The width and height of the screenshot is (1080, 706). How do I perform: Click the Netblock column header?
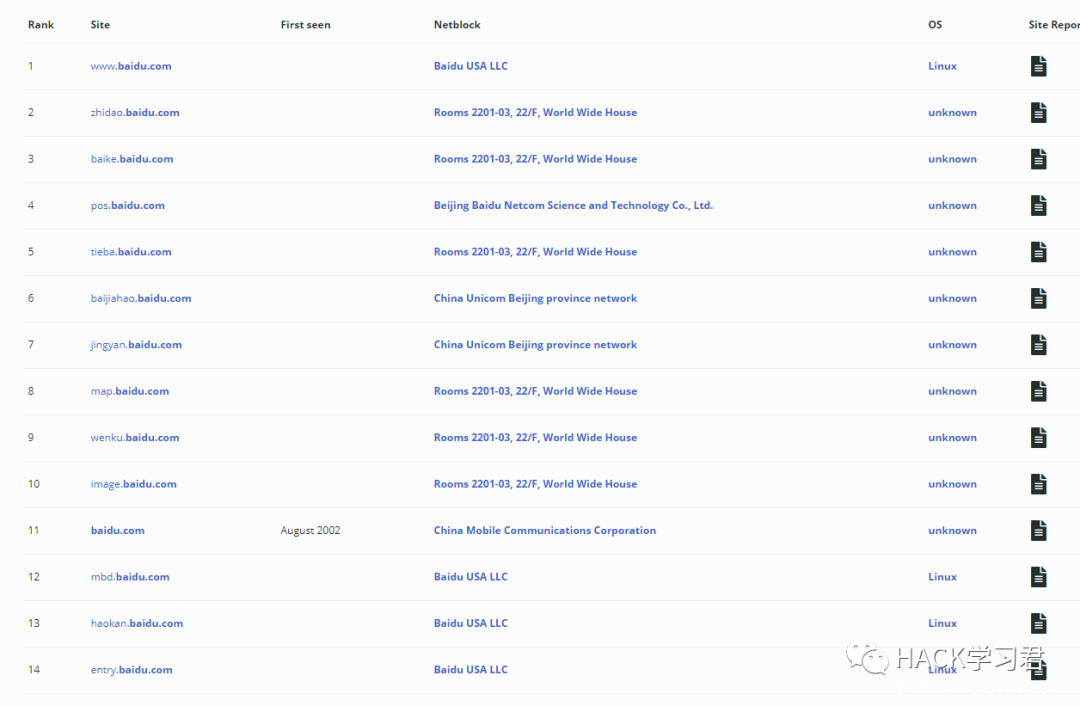click(457, 25)
